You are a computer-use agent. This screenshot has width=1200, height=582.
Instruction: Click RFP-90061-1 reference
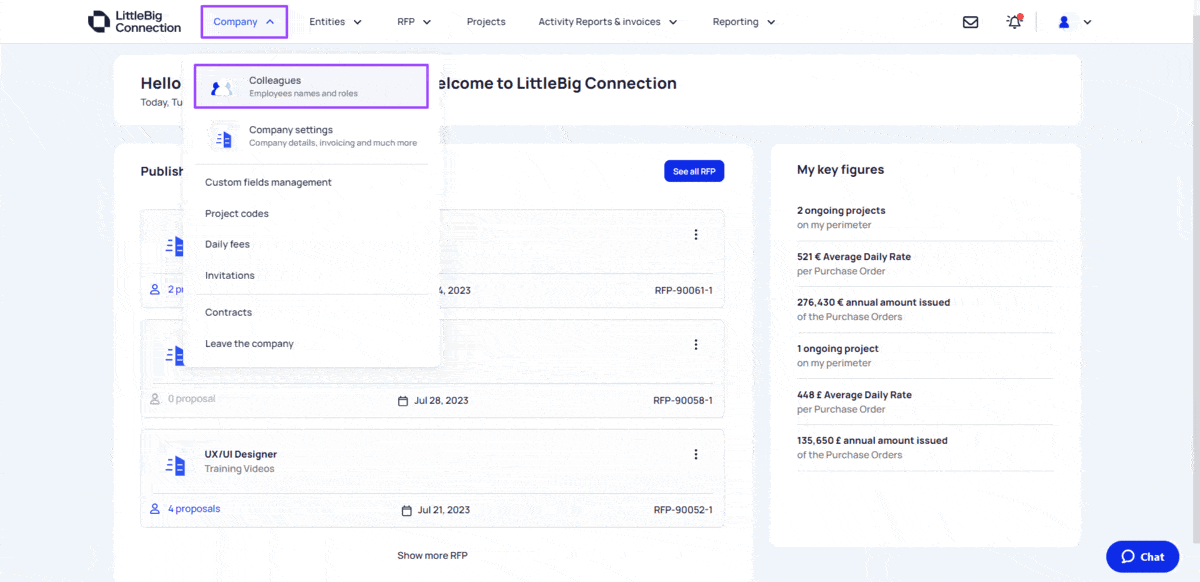683,290
